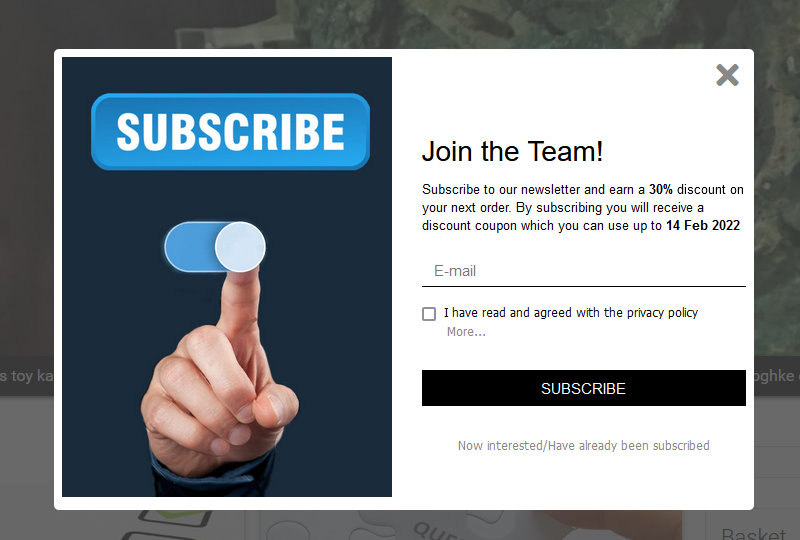This screenshot has height=540, width=800.
Task: Click the 'I have read and agreed' label text
Action: [x=570, y=312]
